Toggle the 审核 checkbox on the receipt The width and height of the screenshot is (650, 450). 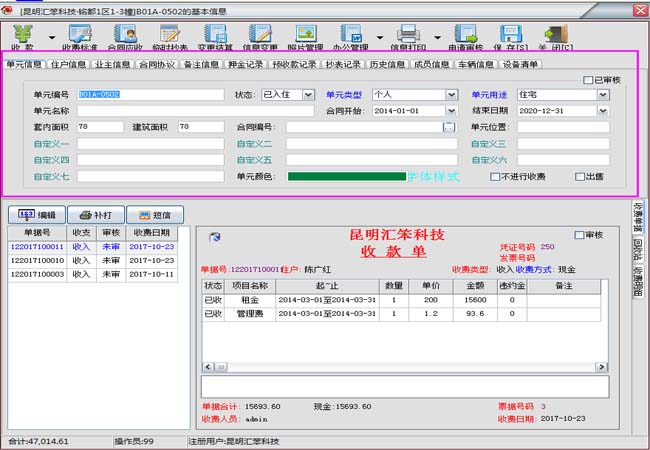click(x=579, y=235)
